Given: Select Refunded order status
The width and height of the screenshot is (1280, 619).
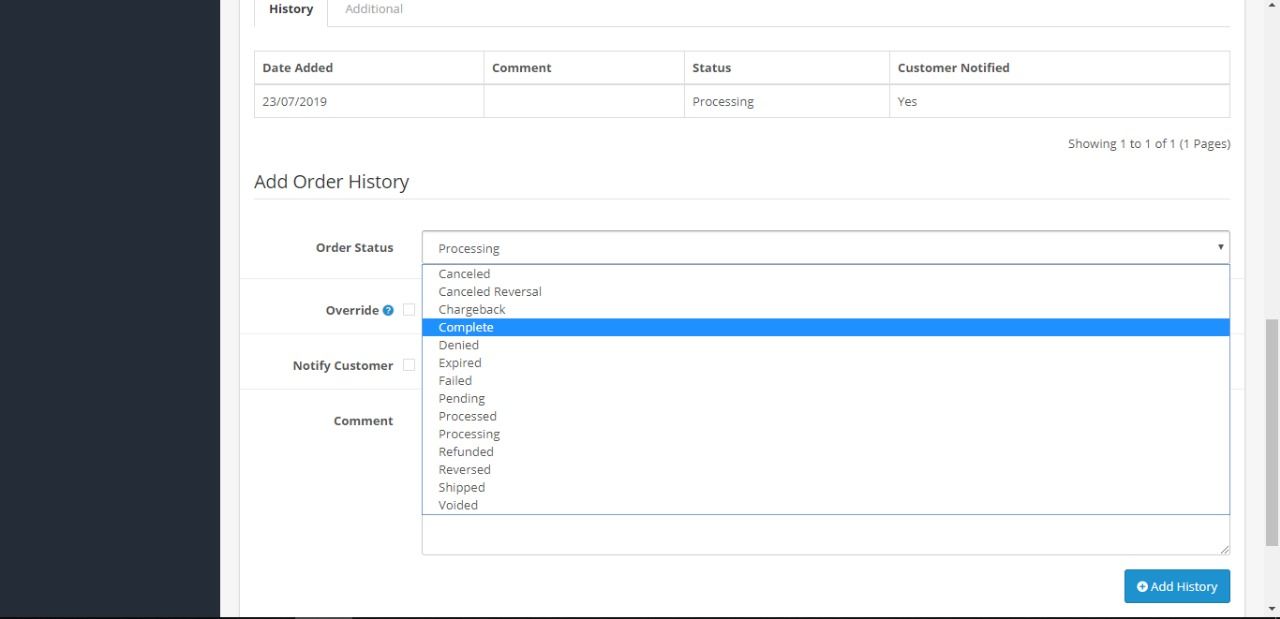Looking at the screenshot, I should pyautogui.click(x=466, y=452).
